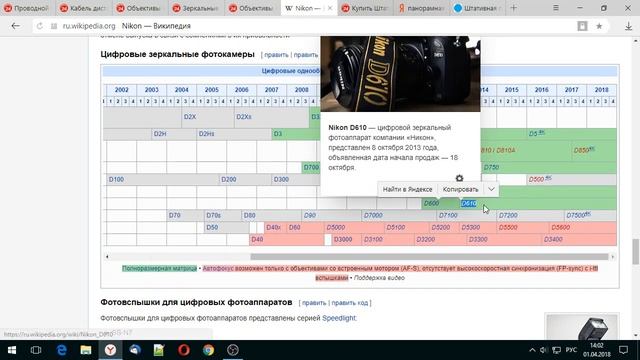The height and width of the screenshot is (360, 640).
Task: Switch to the Штативная tab
Action: coord(478,8)
